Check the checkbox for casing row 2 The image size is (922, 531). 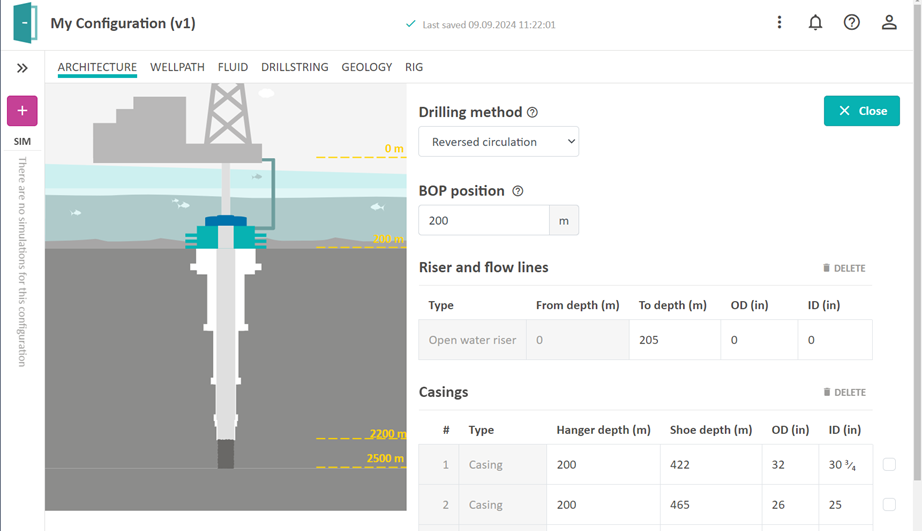coord(889,505)
